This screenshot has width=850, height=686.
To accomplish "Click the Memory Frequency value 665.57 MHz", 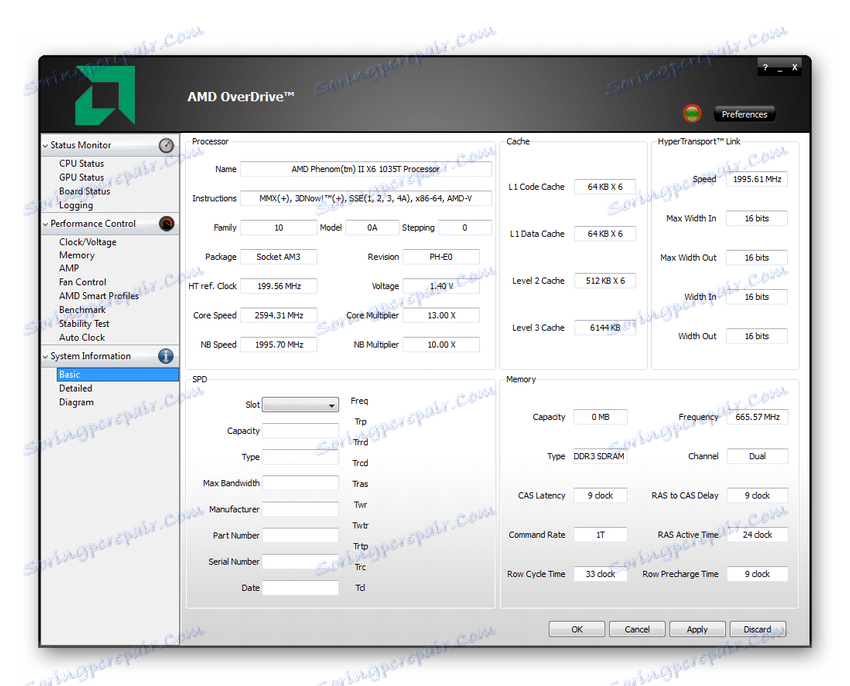I will point(757,417).
